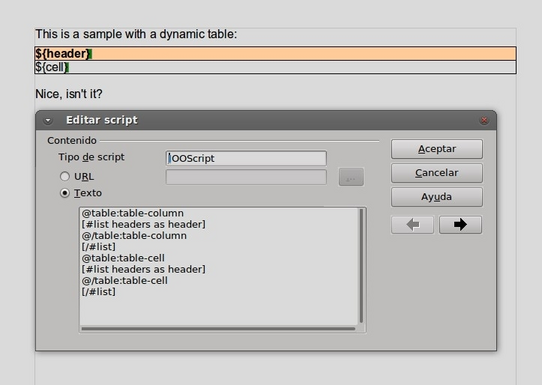Click the @table:table-cell line in script text

123,258
